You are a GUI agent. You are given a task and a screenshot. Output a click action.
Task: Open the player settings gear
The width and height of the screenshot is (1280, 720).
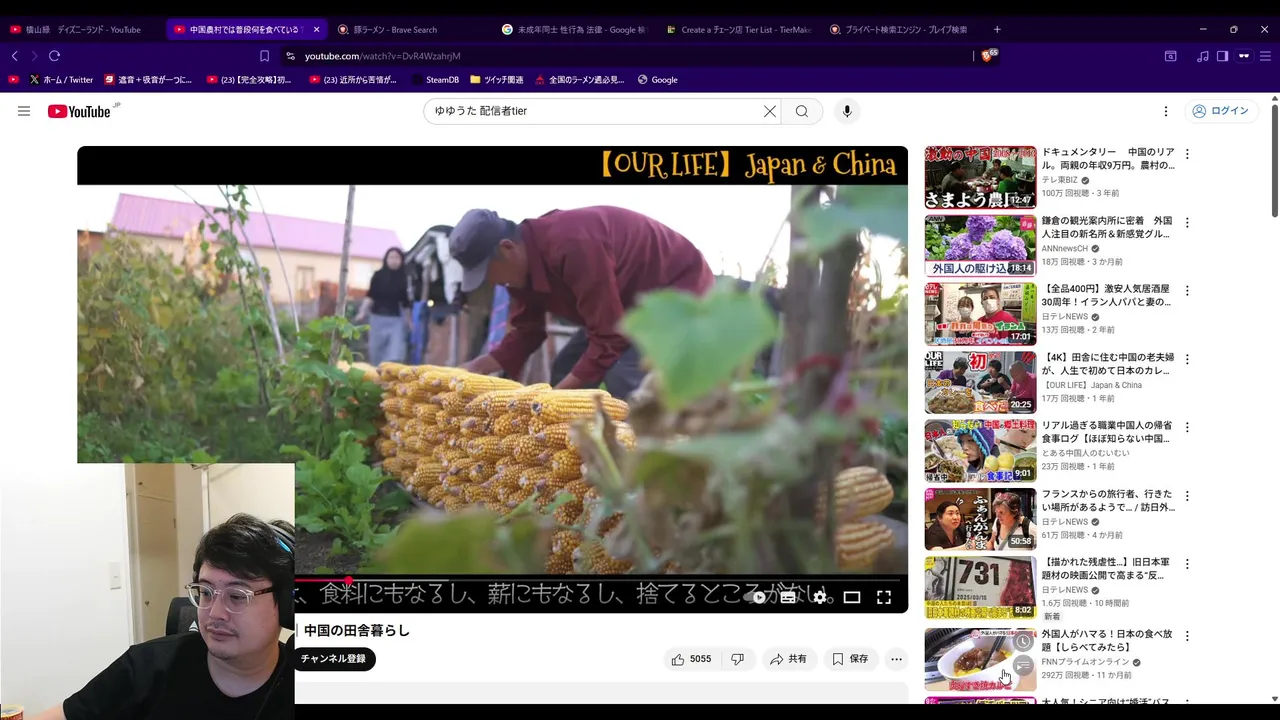(x=820, y=597)
